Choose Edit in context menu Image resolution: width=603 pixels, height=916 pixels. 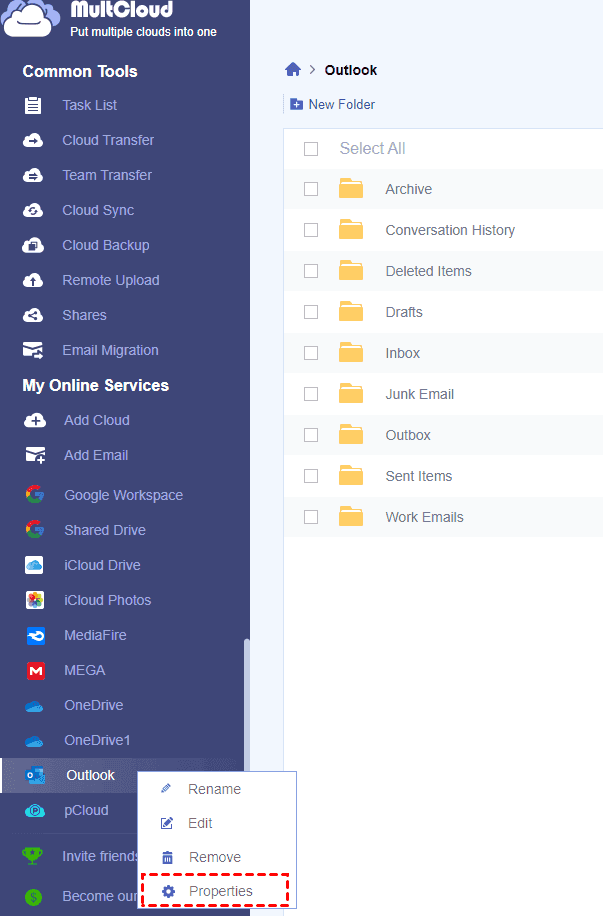[x=217, y=823]
